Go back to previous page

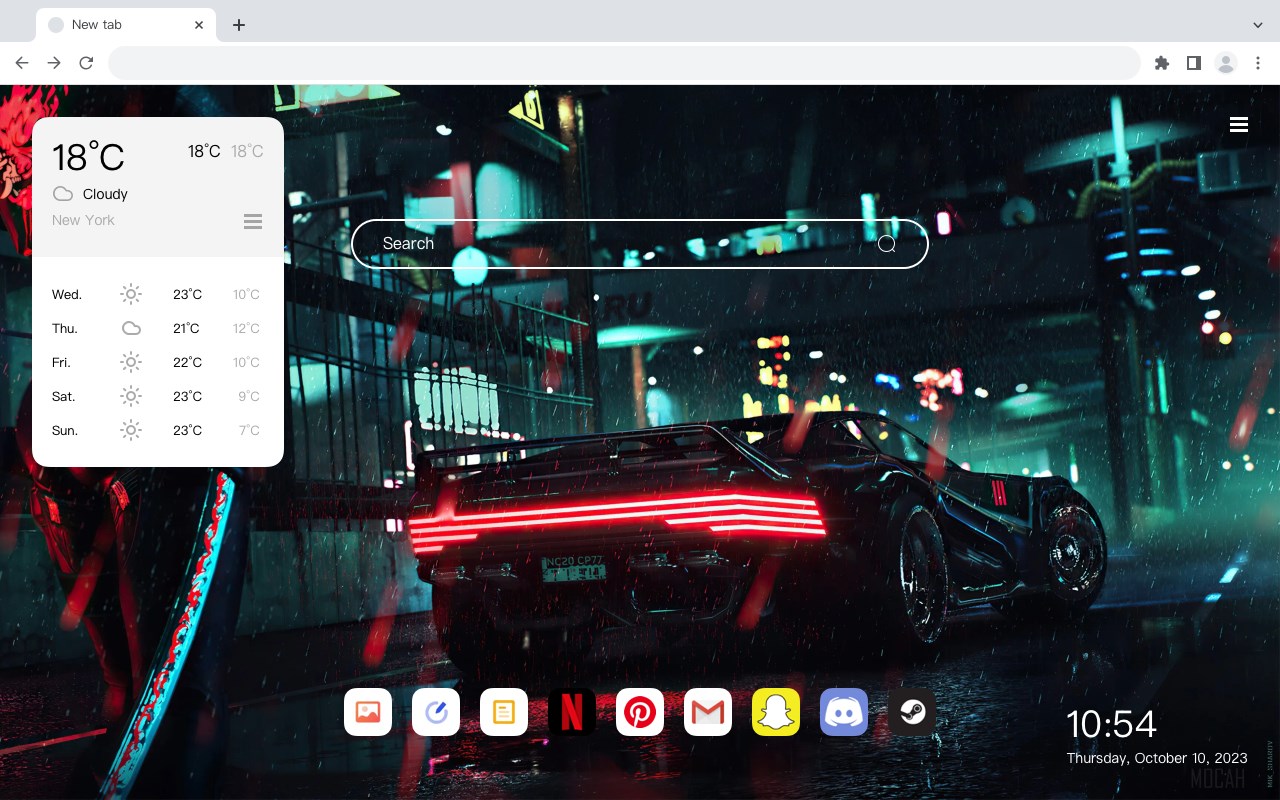(22, 63)
